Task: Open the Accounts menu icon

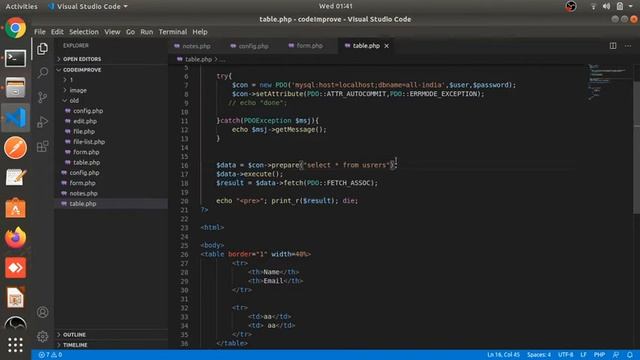Action: 42,312
